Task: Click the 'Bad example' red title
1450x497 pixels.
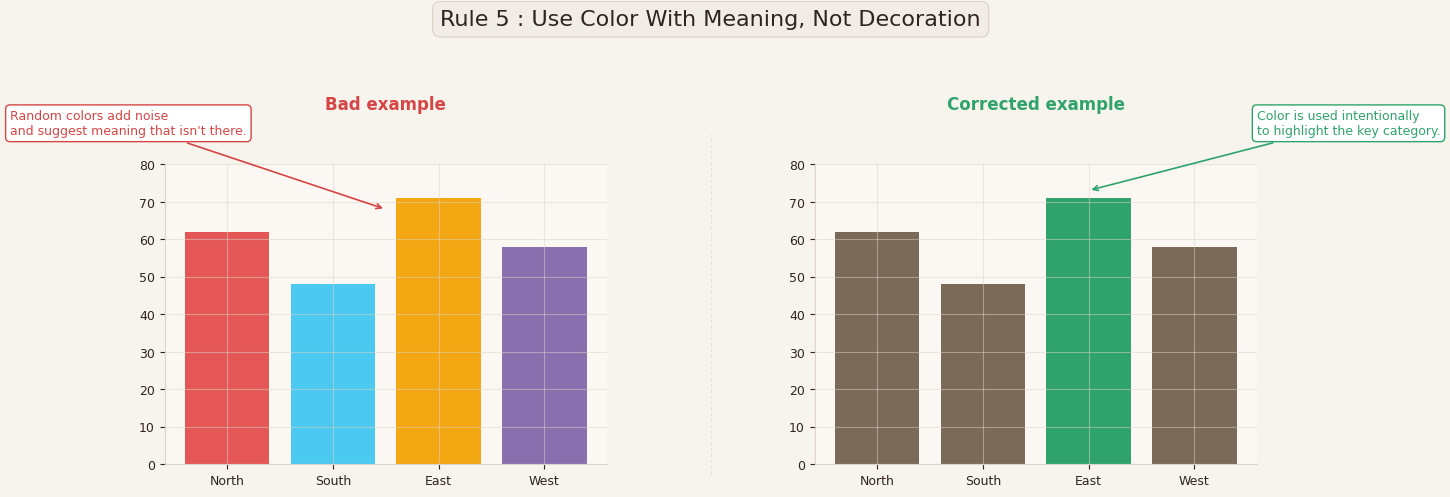Action: coord(385,105)
